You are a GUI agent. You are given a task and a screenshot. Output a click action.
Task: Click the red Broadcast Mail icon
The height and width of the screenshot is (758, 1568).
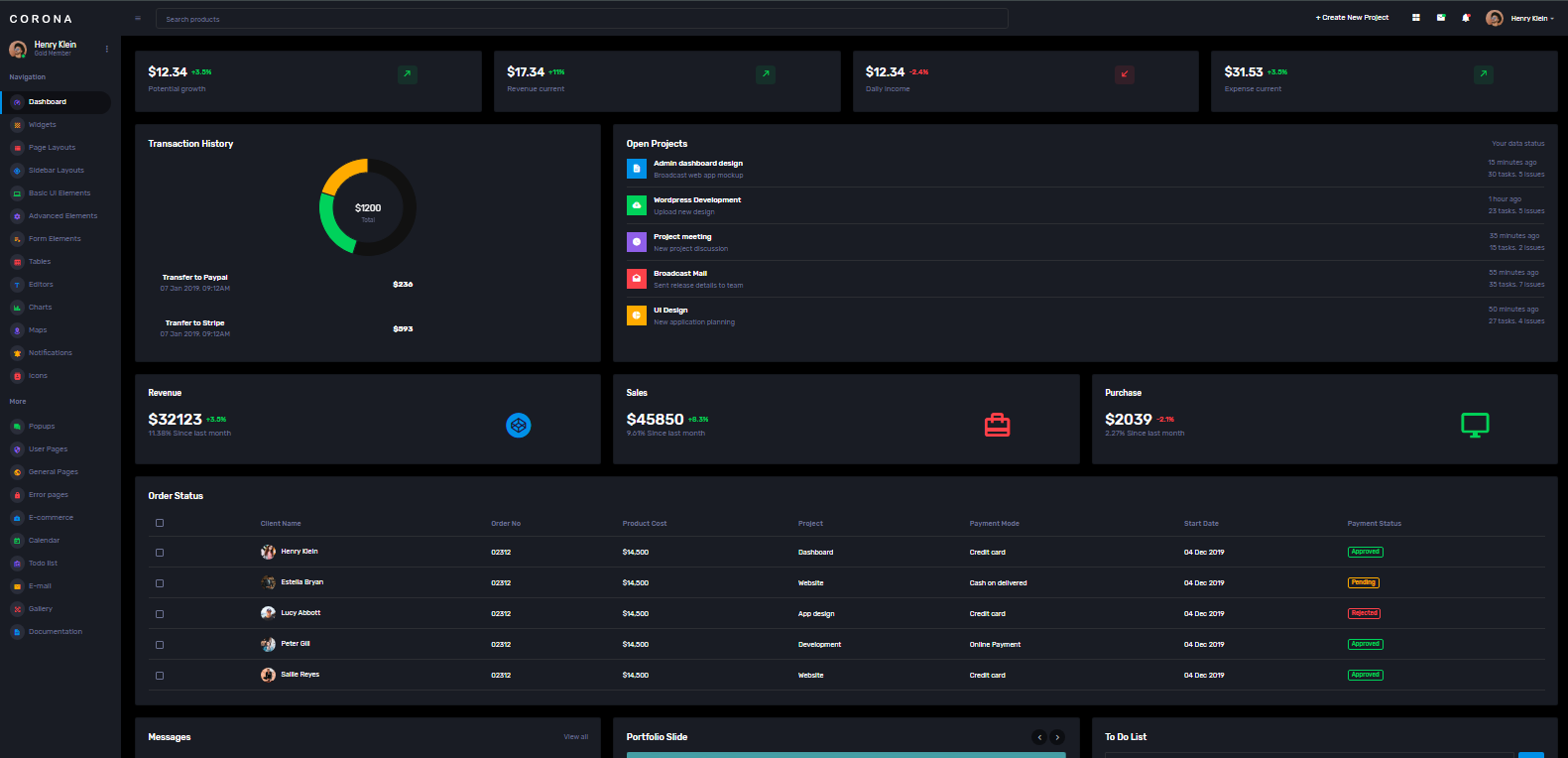coord(637,279)
